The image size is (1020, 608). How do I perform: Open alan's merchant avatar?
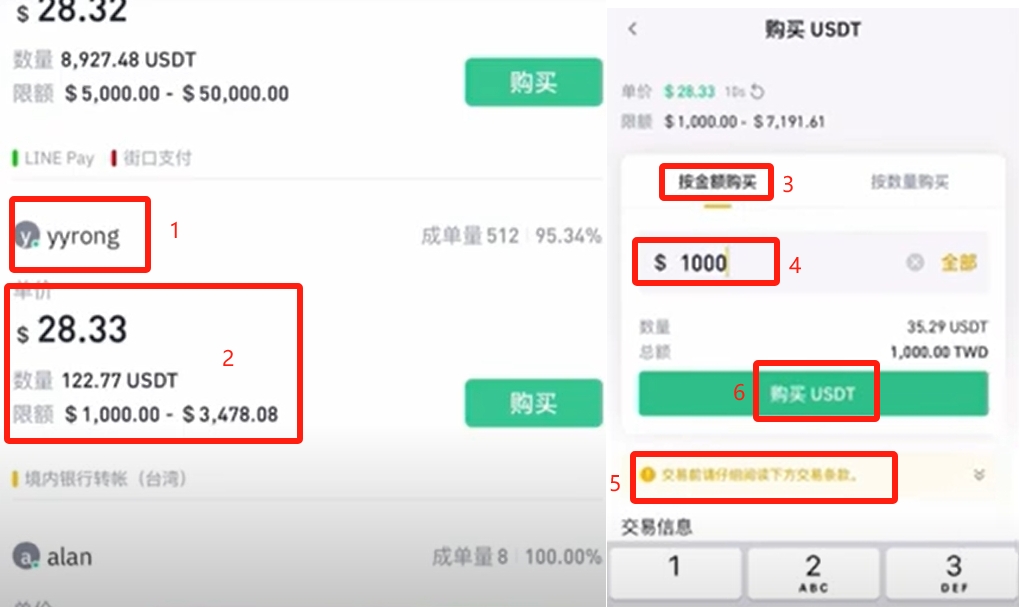pos(27,556)
